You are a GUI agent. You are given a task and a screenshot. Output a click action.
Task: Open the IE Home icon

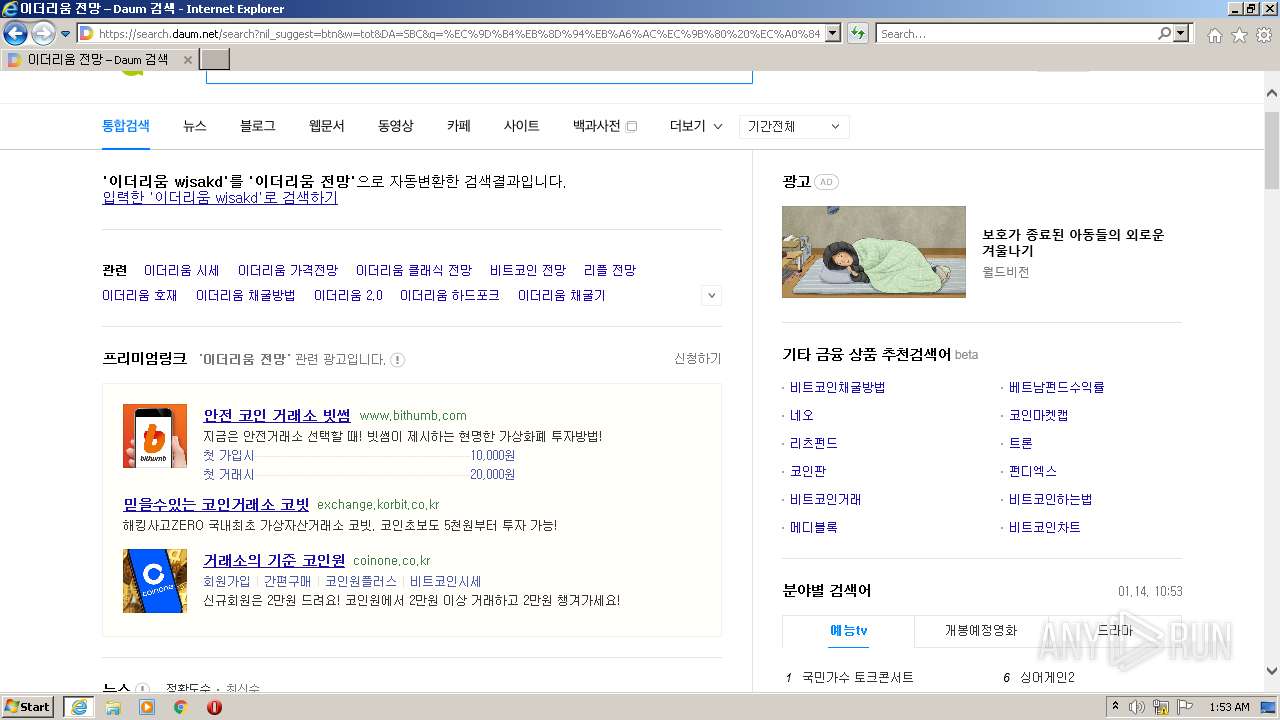pyautogui.click(x=1214, y=35)
